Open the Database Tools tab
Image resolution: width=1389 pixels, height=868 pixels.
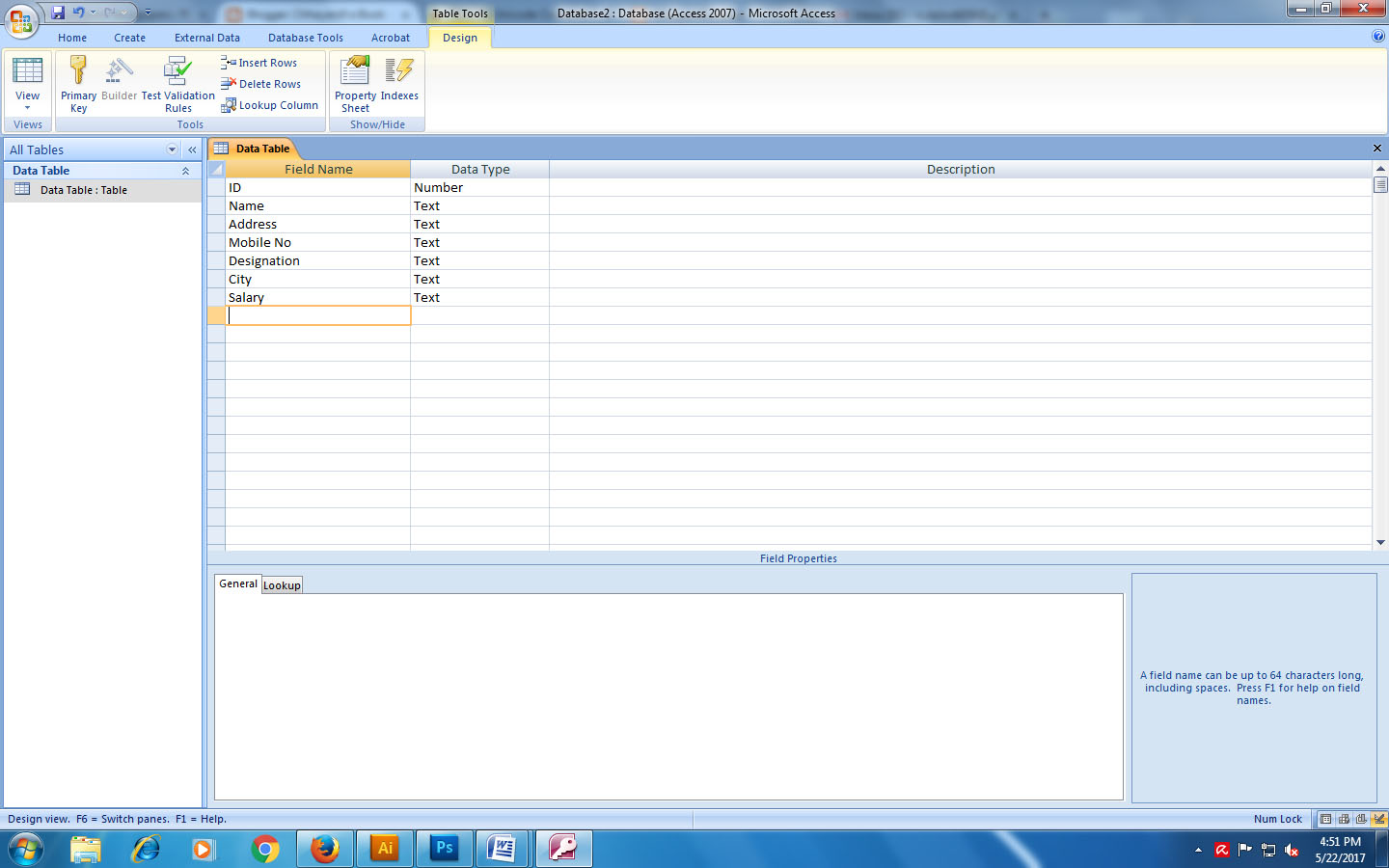306,38
